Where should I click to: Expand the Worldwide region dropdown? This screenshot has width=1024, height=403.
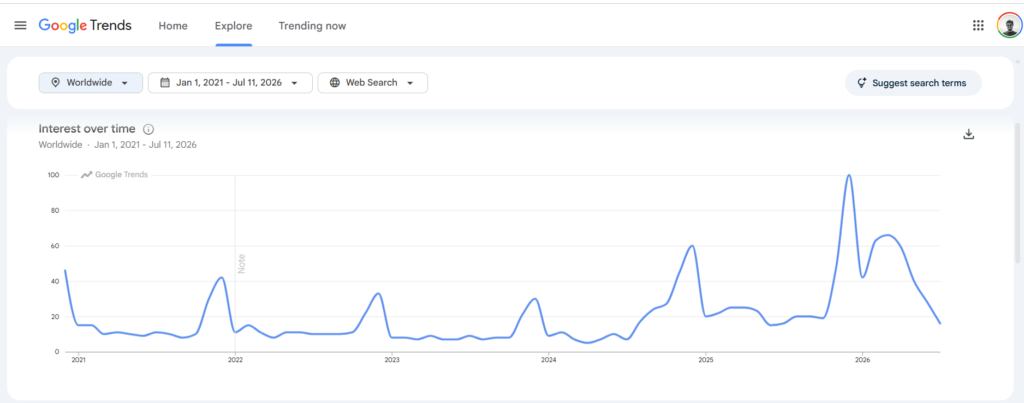click(x=91, y=83)
